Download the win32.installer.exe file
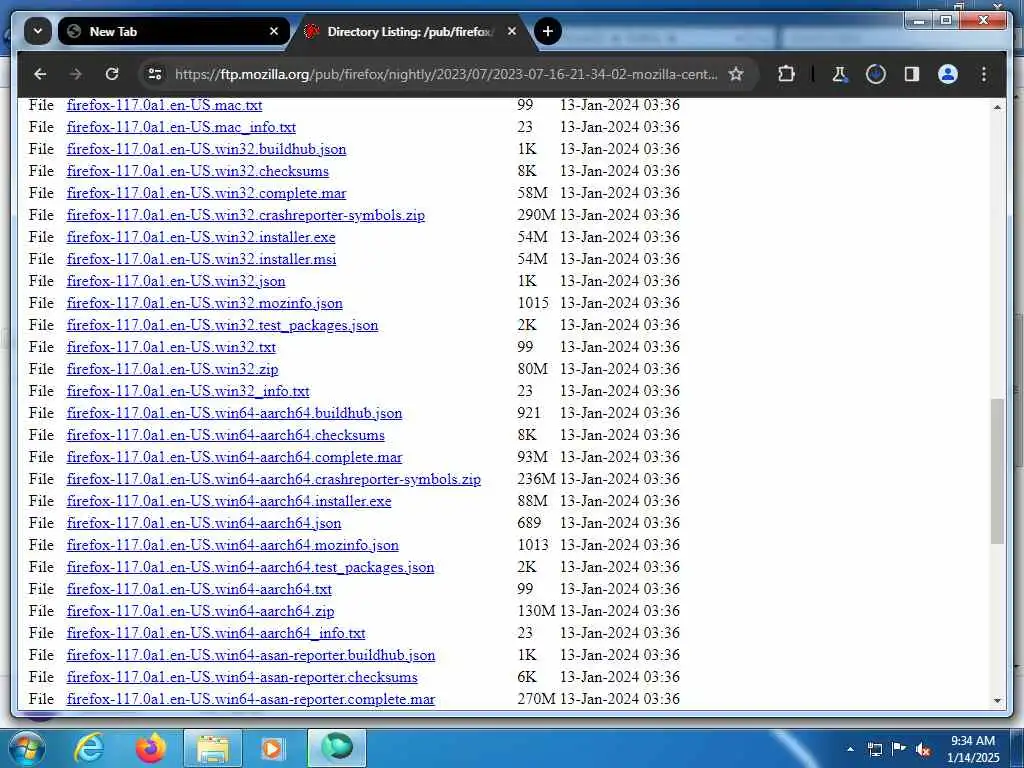This screenshot has width=1024, height=768. point(200,237)
